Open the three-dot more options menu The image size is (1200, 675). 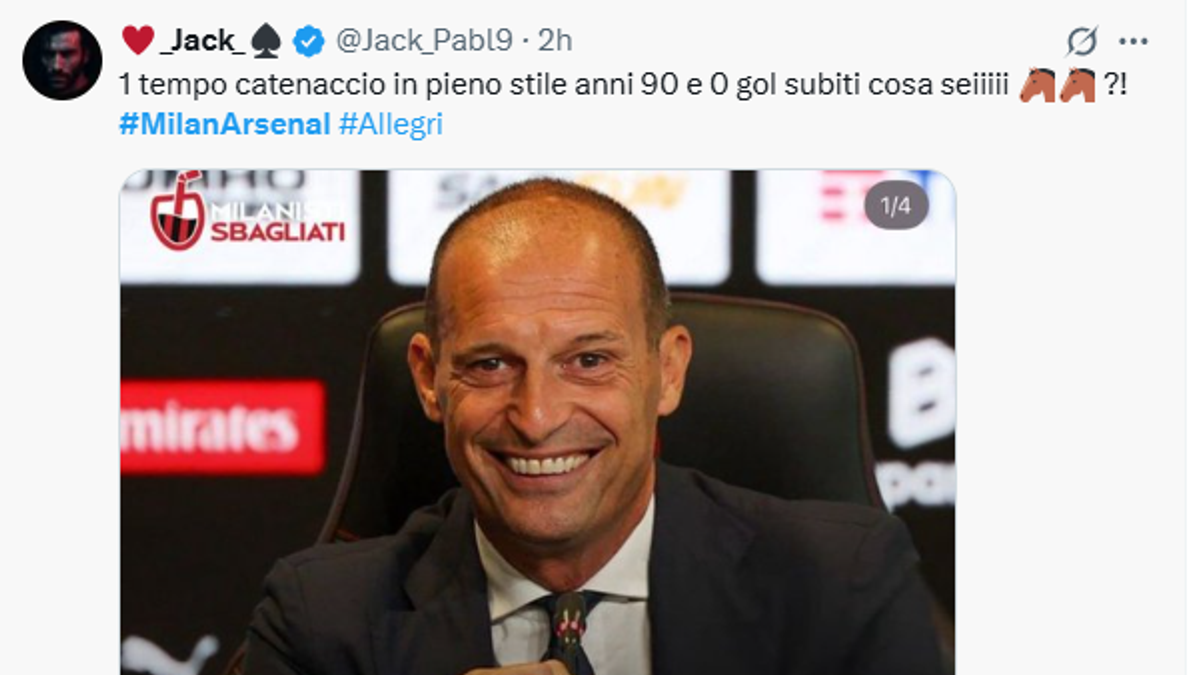(1133, 41)
